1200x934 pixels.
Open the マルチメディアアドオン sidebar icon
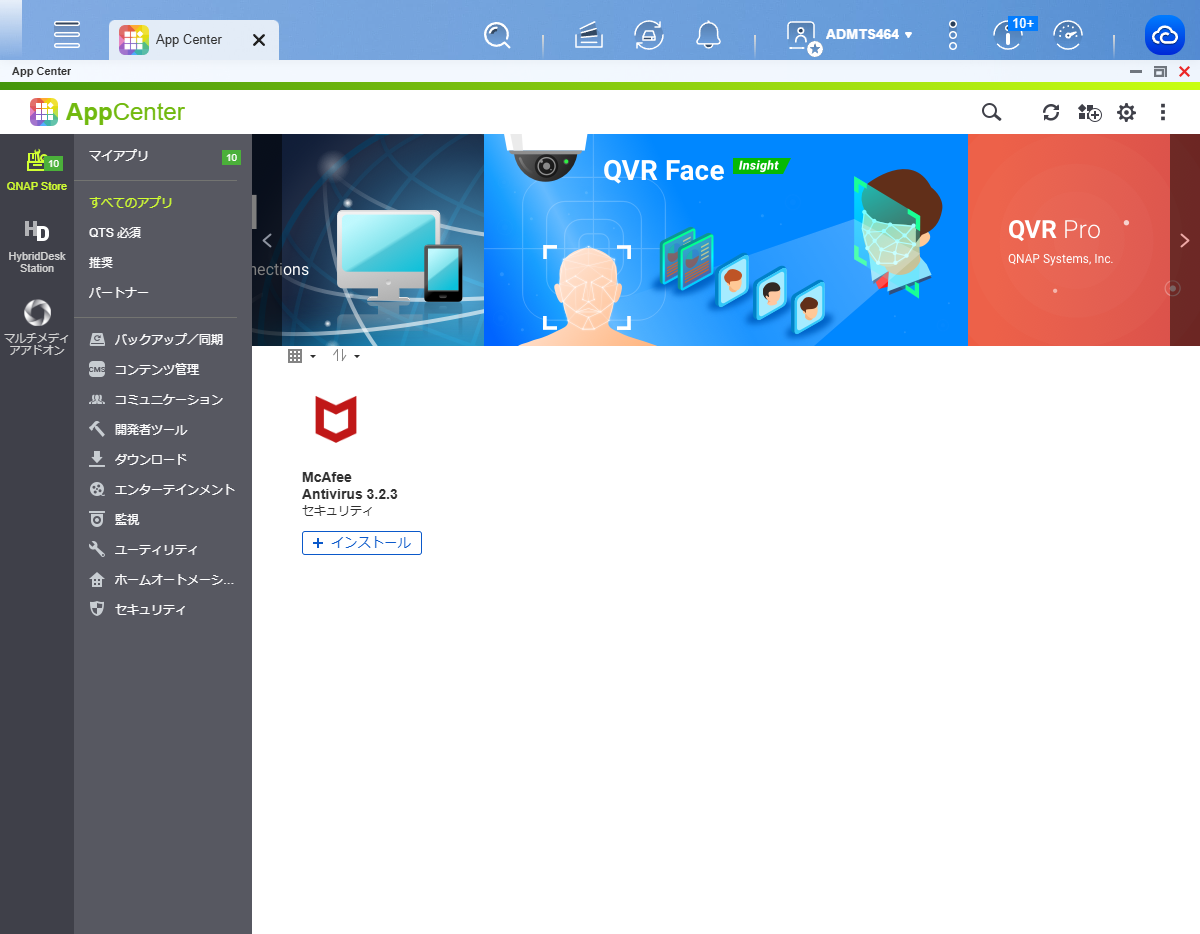[x=37, y=327]
